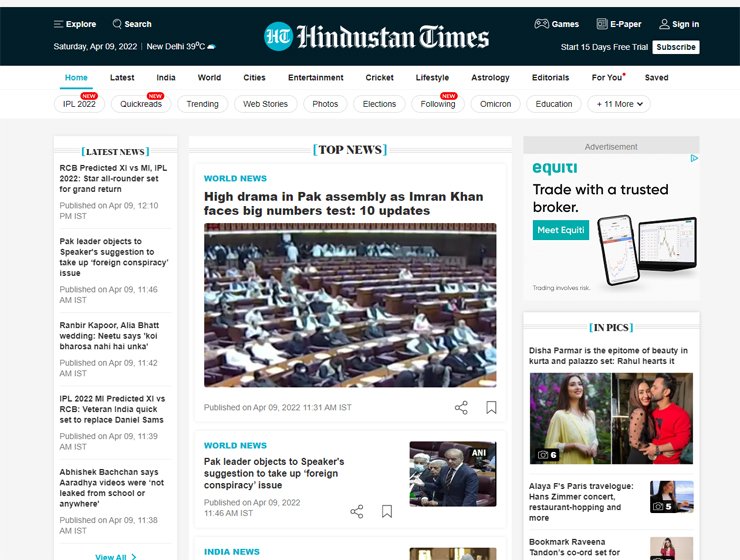
Task: Open the E-Paper icon
Action: pyautogui.click(x=602, y=24)
